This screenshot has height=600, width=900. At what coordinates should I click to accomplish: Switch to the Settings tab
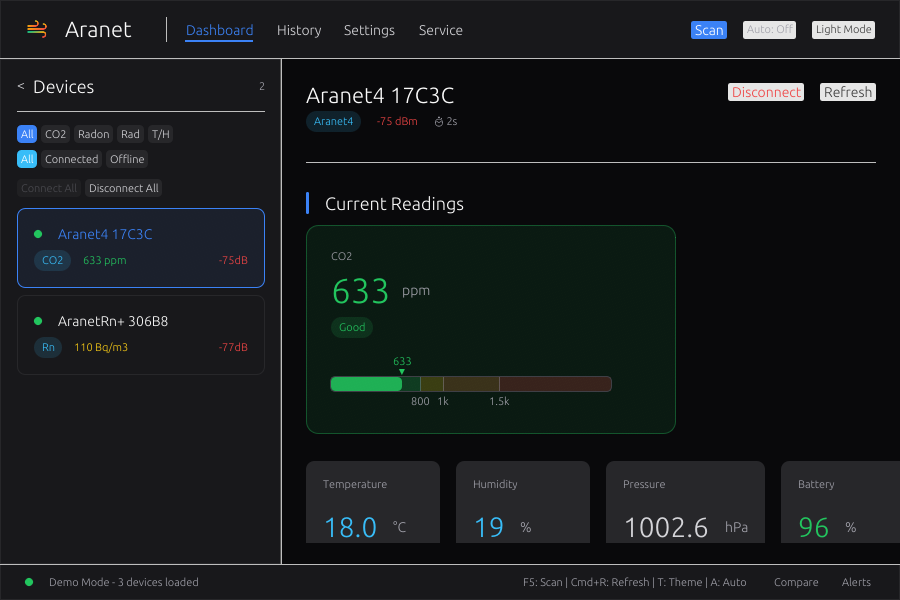click(369, 30)
